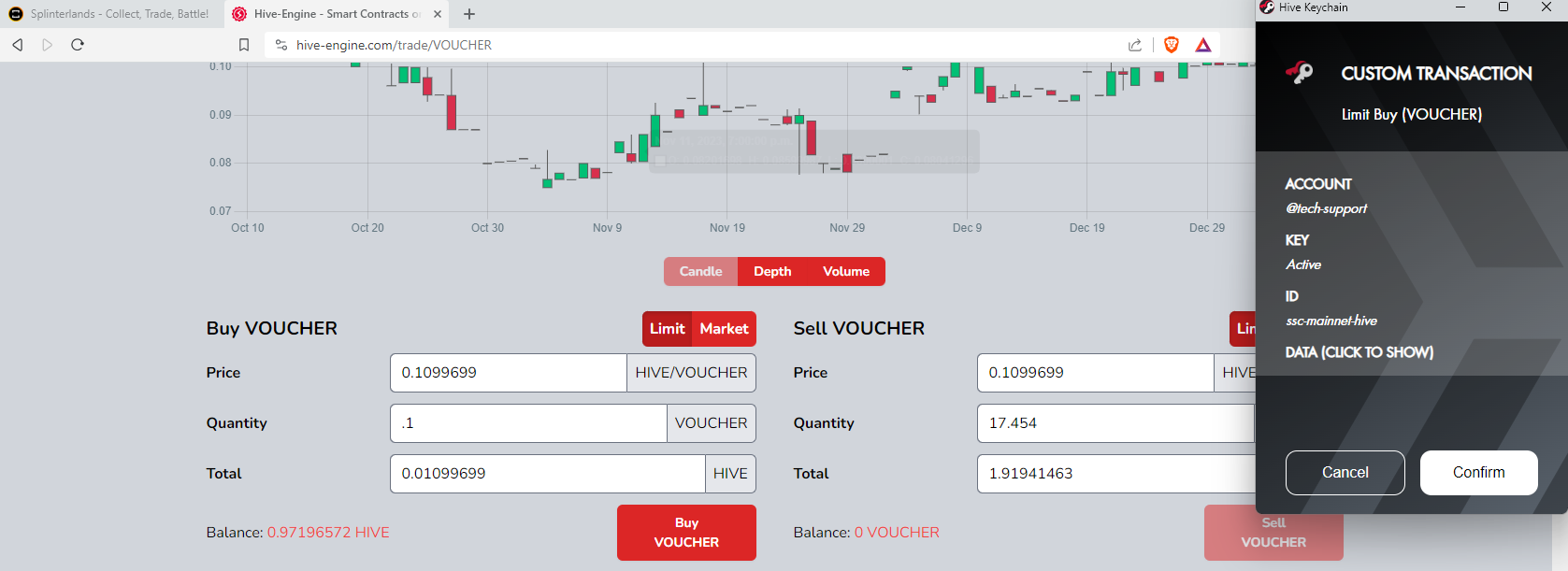Screen dimensions: 1568x571
Task: View site information icon beside the URL
Action: [x=281, y=45]
